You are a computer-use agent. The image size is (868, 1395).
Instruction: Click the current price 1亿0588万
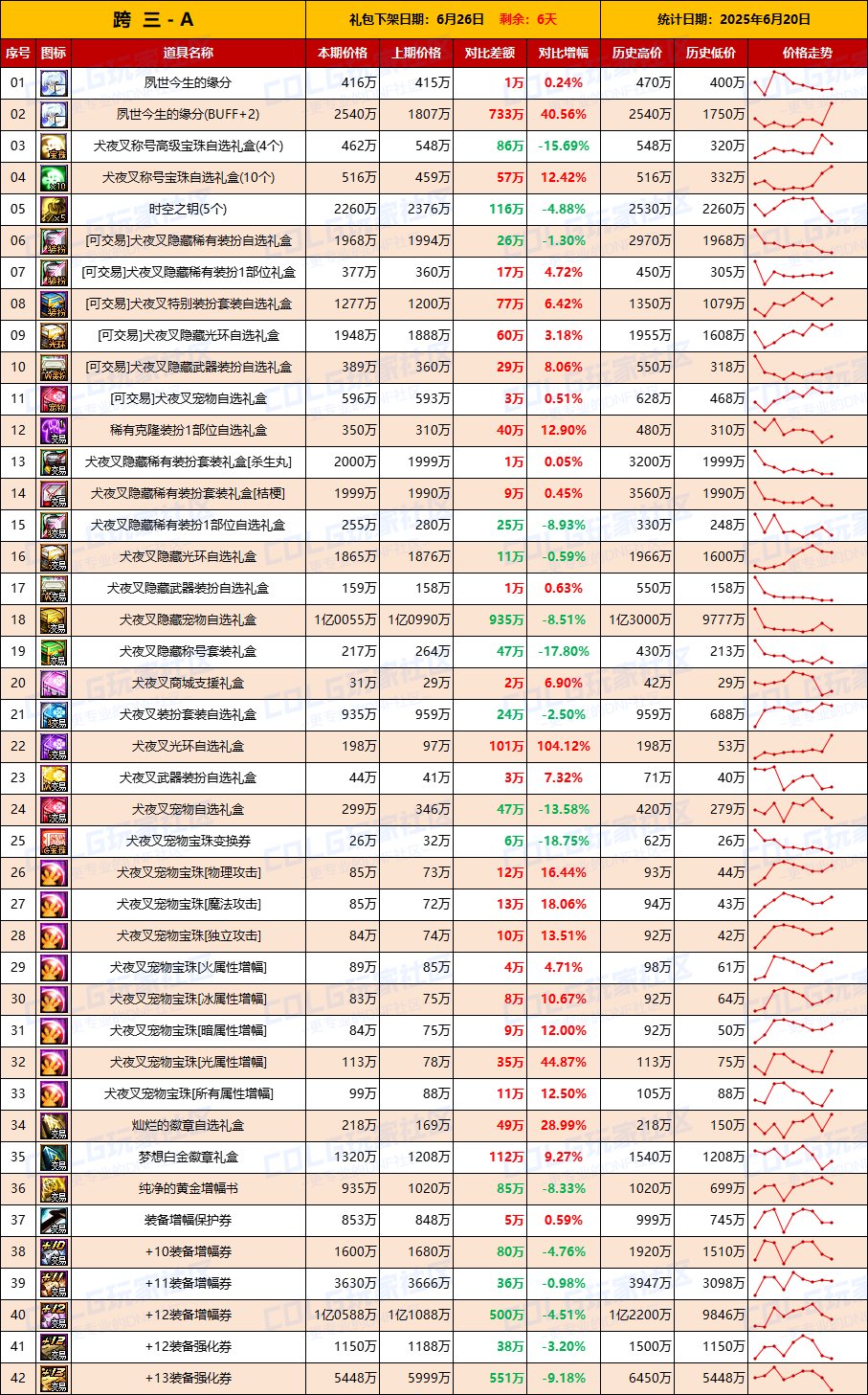(345, 1316)
